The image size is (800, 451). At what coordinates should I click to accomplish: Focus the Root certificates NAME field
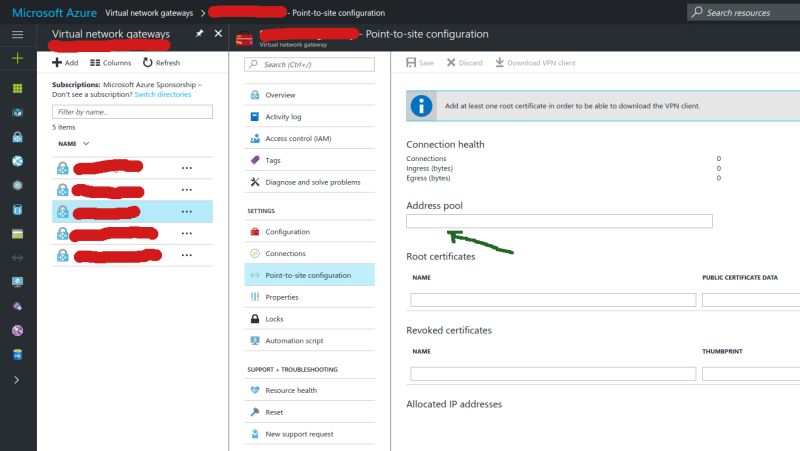[x=553, y=300]
